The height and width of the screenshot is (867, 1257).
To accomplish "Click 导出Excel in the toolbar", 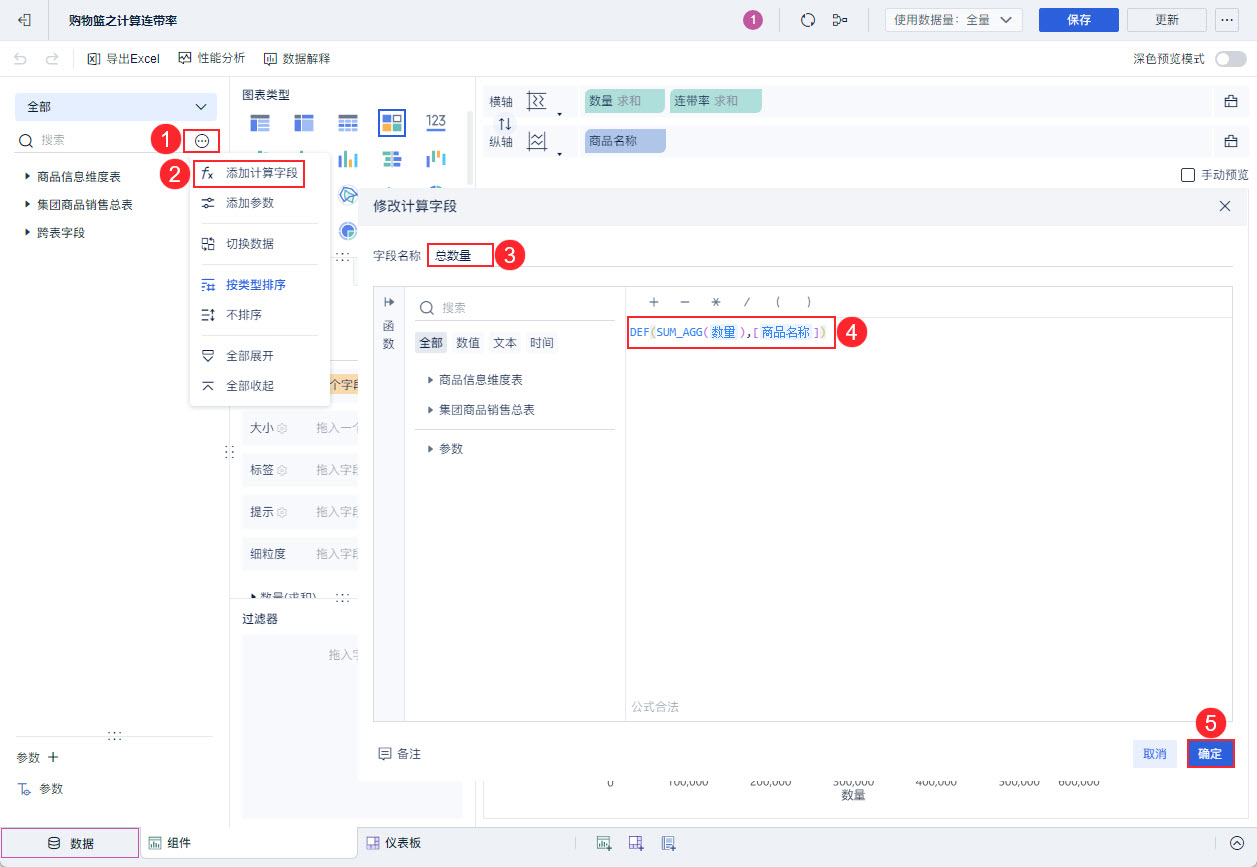I will click(124, 59).
